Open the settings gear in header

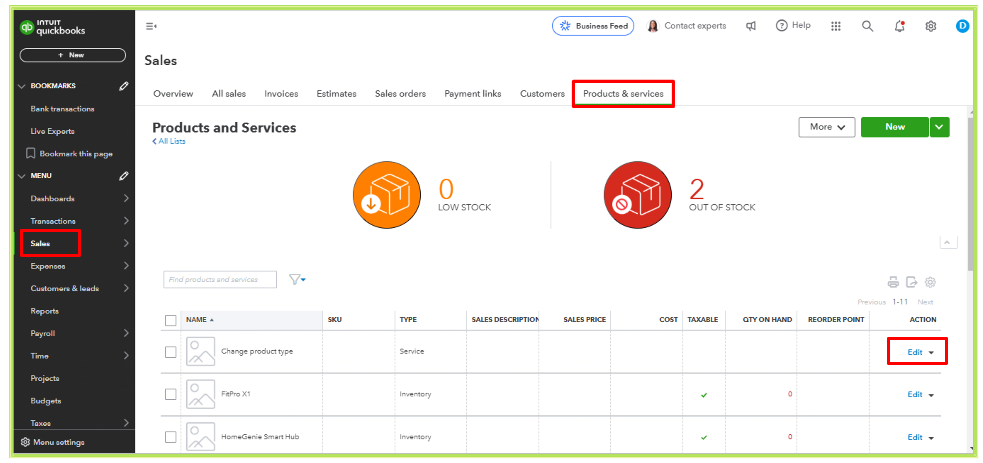pyautogui.click(x=931, y=26)
